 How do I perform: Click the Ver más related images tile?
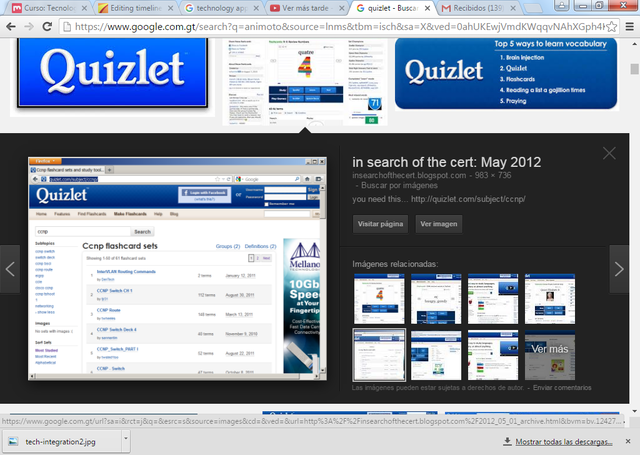pos(550,355)
